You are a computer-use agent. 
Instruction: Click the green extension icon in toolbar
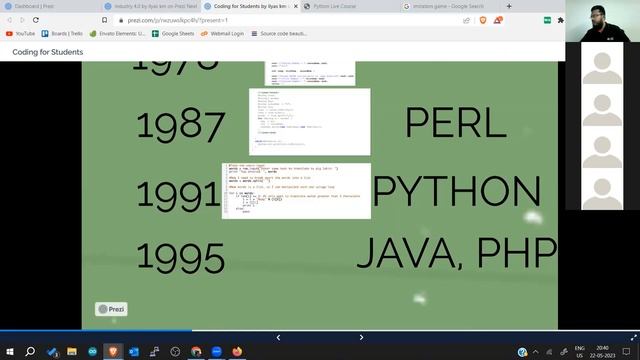(547, 20)
